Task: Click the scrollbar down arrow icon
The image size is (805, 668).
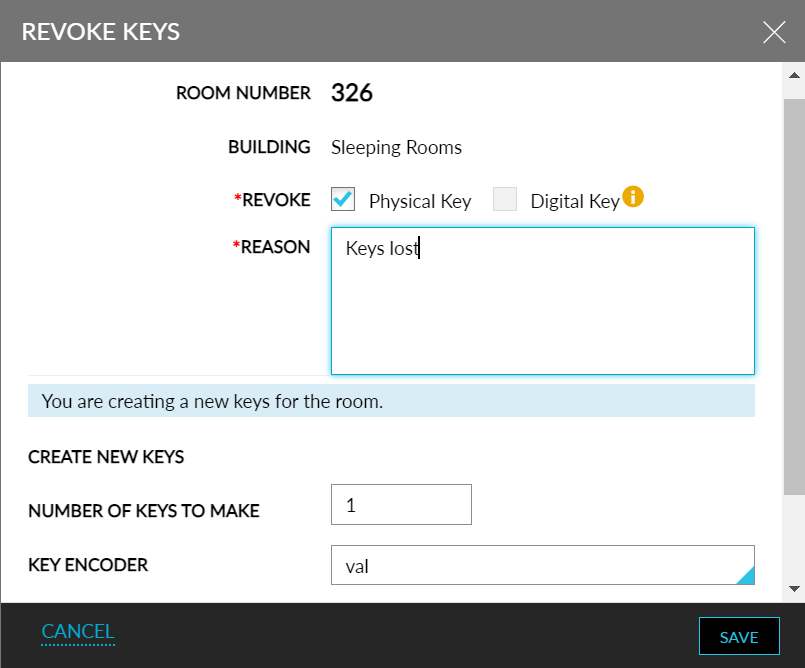Action: pos(795,589)
